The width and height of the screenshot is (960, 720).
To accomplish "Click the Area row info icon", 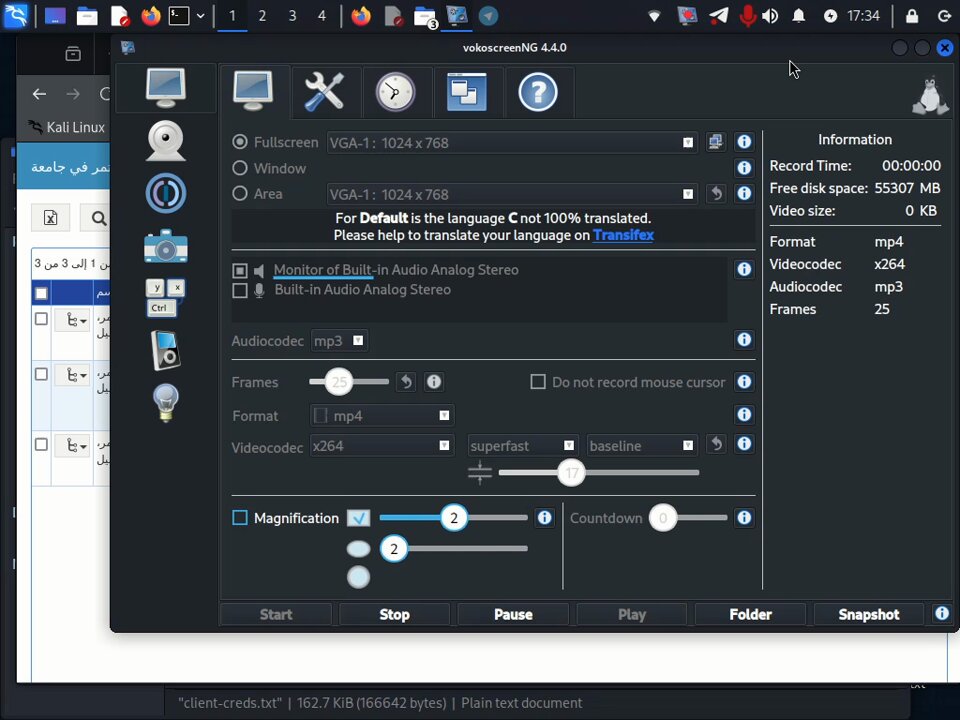I will 744,193.
